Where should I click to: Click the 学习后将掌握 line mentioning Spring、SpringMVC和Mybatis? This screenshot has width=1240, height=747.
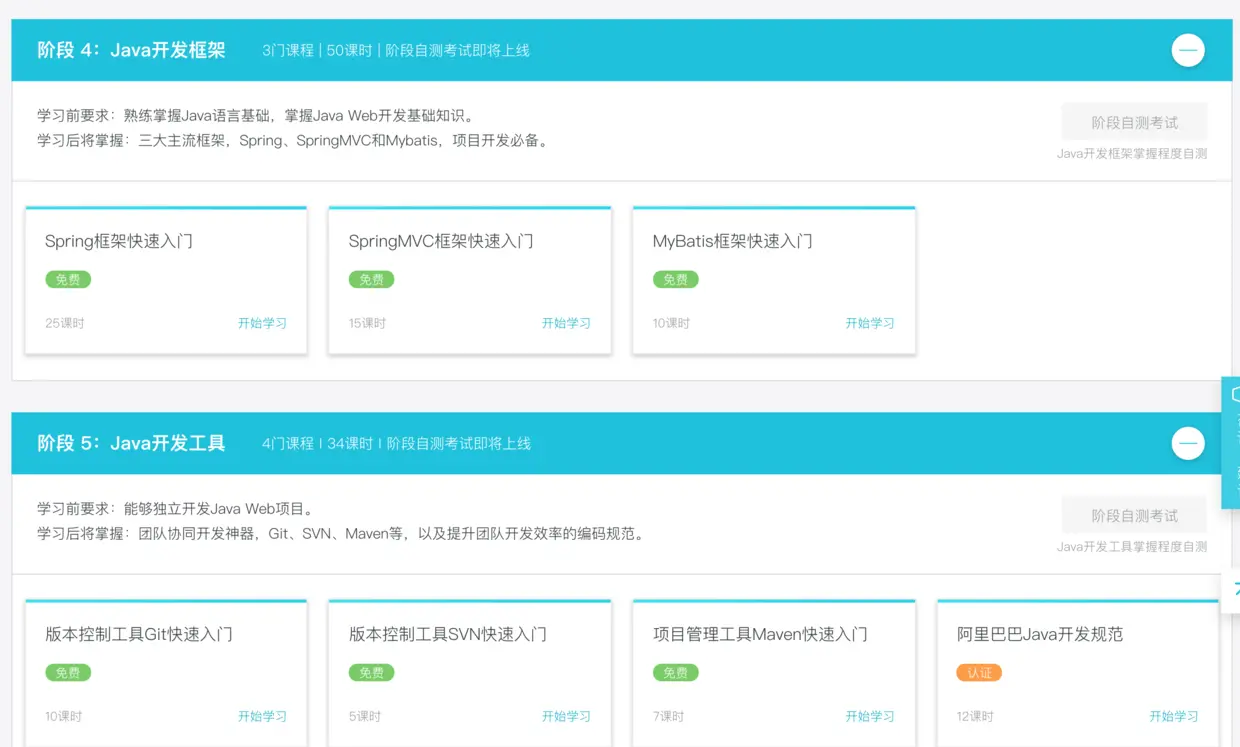point(295,140)
